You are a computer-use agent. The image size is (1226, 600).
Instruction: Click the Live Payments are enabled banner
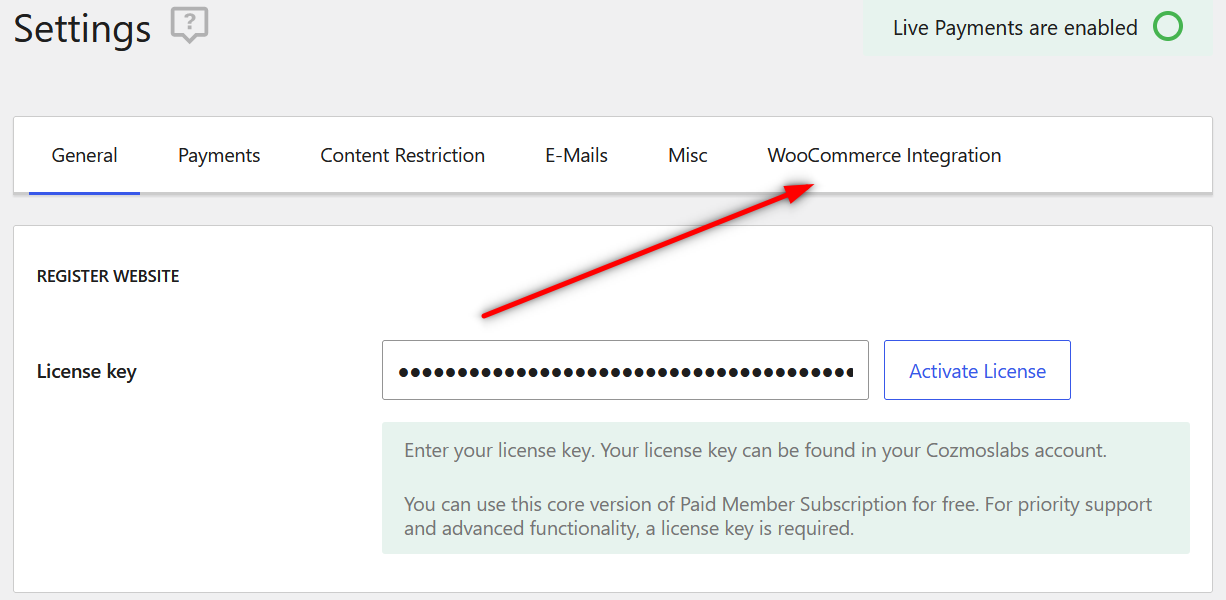(1013, 27)
